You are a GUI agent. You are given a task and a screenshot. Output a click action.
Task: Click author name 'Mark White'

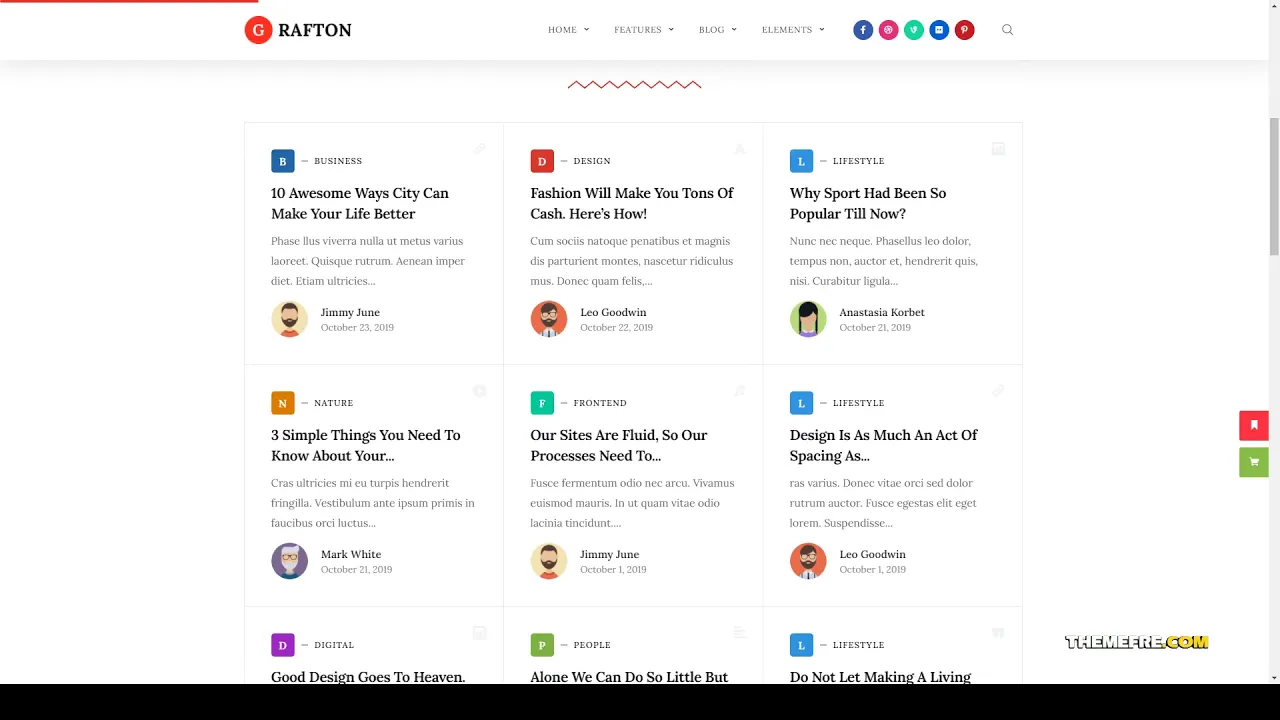click(x=351, y=554)
